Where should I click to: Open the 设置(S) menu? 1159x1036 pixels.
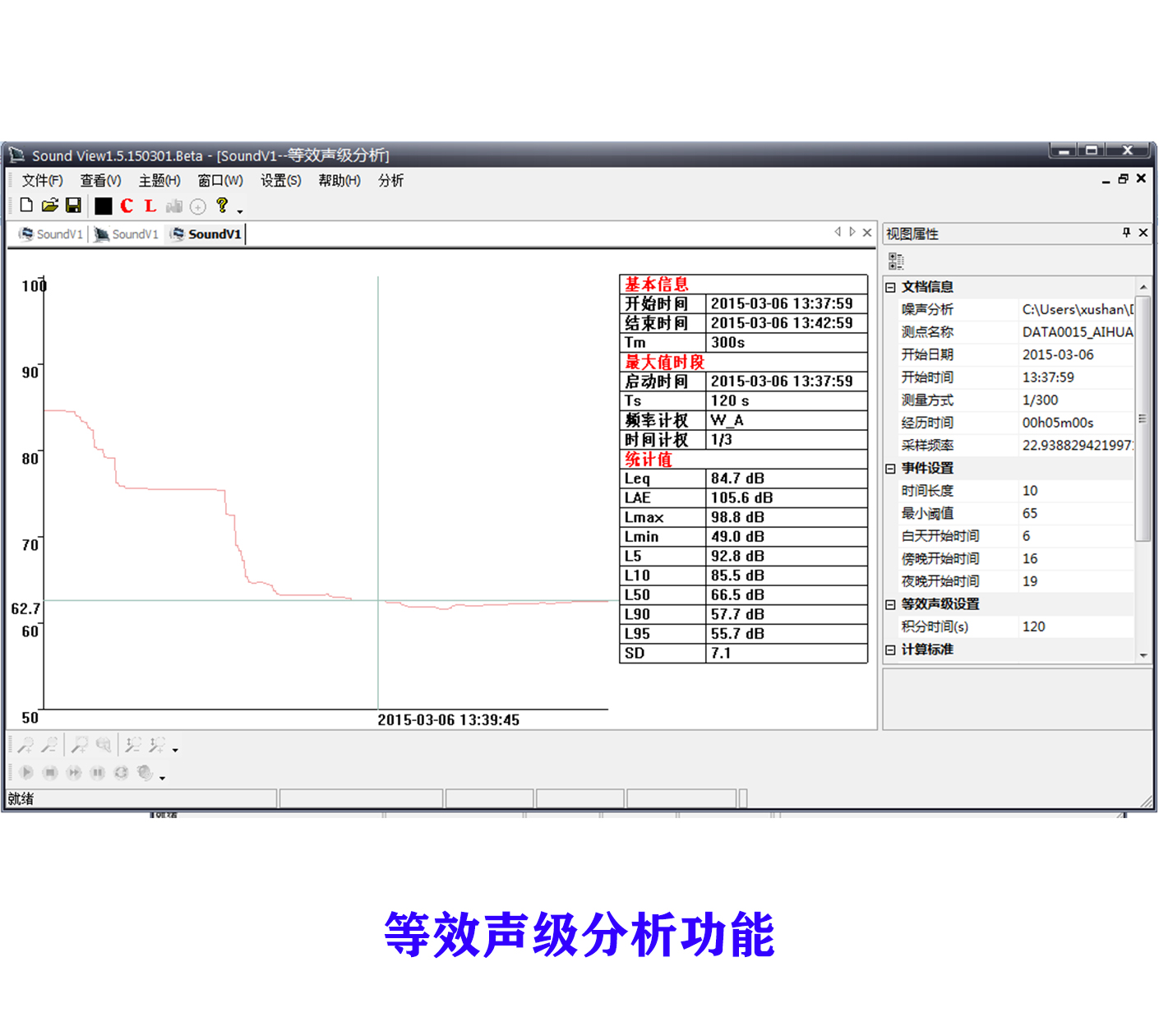(280, 181)
